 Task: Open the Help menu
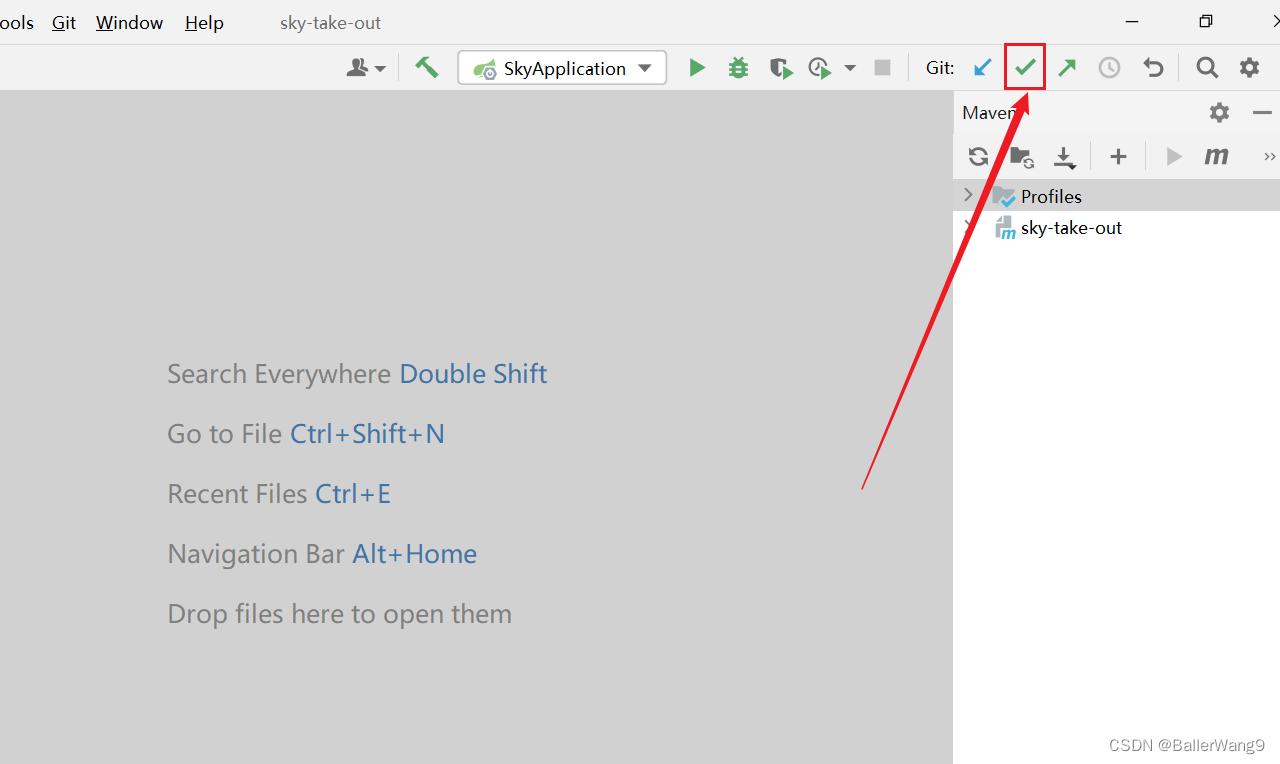[x=204, y=22]
